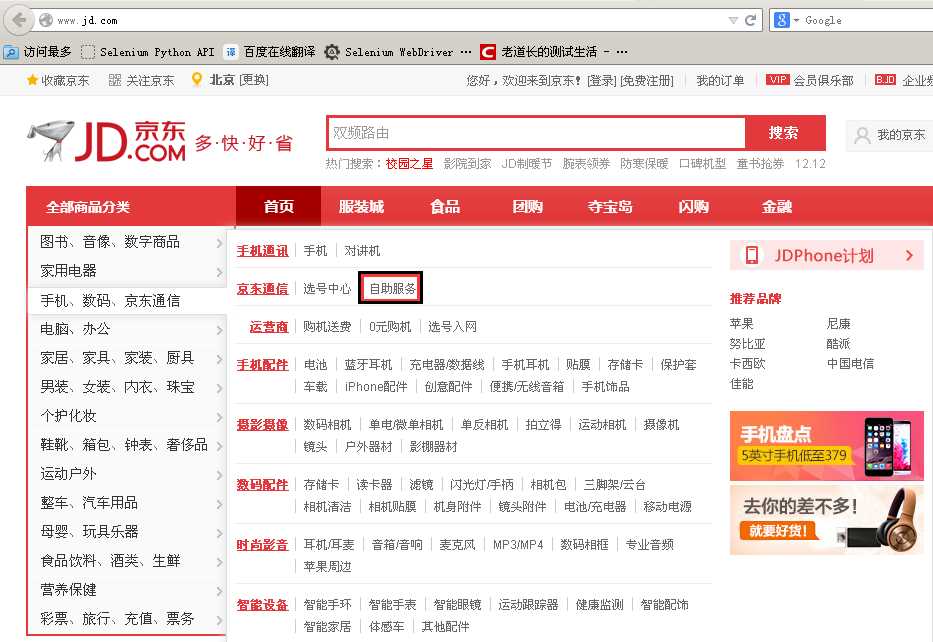The image size is (933, 642).
Task: Click the JDPhone计划 right chevron
Action: 909,255
